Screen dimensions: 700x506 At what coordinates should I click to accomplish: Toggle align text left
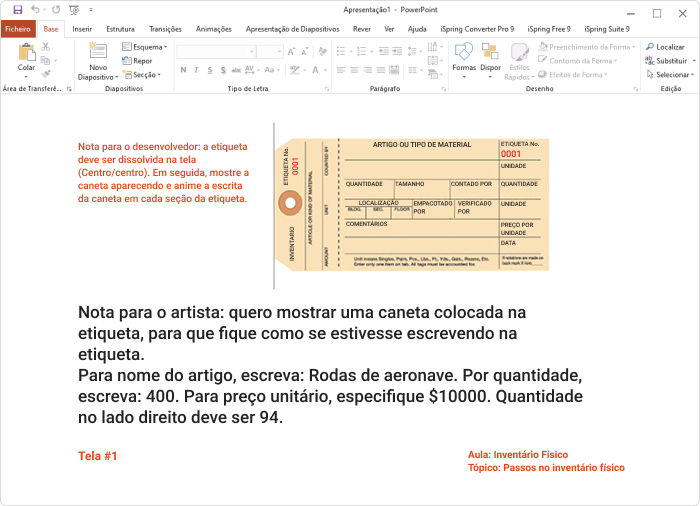tap(341, 70)
